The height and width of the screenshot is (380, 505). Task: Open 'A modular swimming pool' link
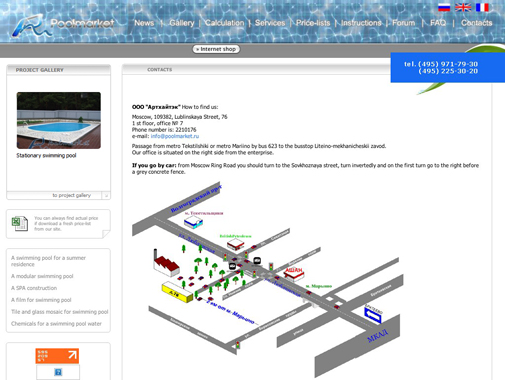click(42, 276)
